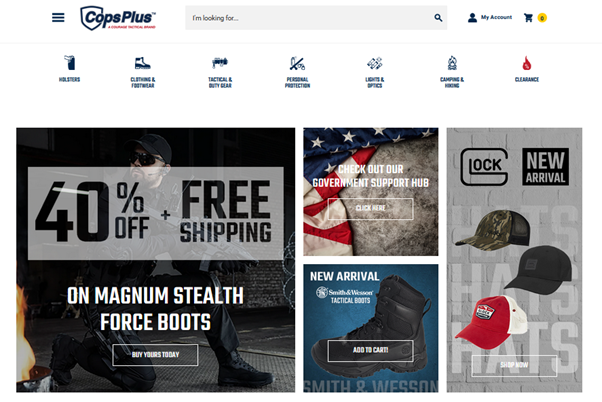Open the hamburger menu icon

pyautogui.click(x=58, y=17)
